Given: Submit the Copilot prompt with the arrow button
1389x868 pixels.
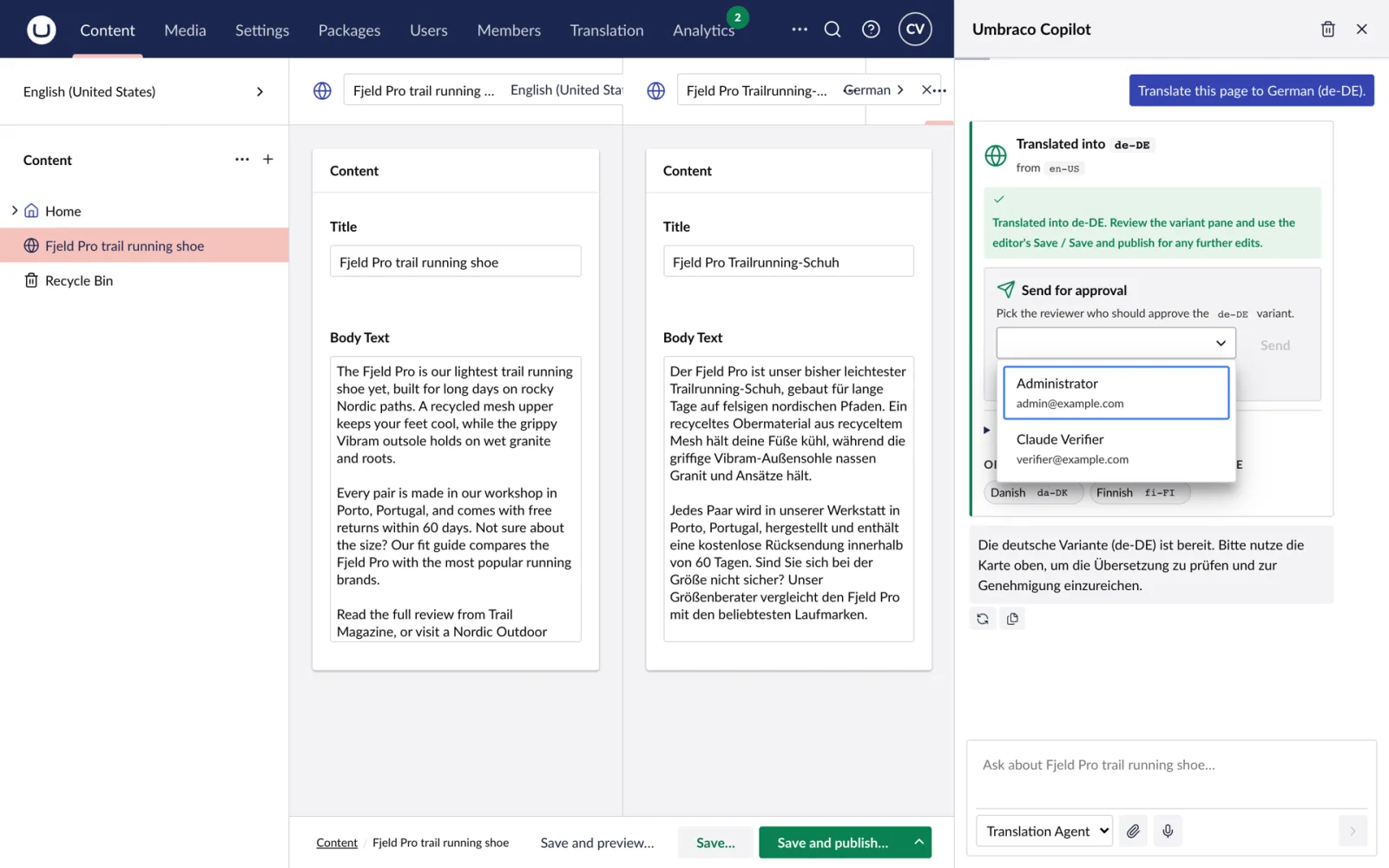Looking at the screenshot, I should point(1353,831).
